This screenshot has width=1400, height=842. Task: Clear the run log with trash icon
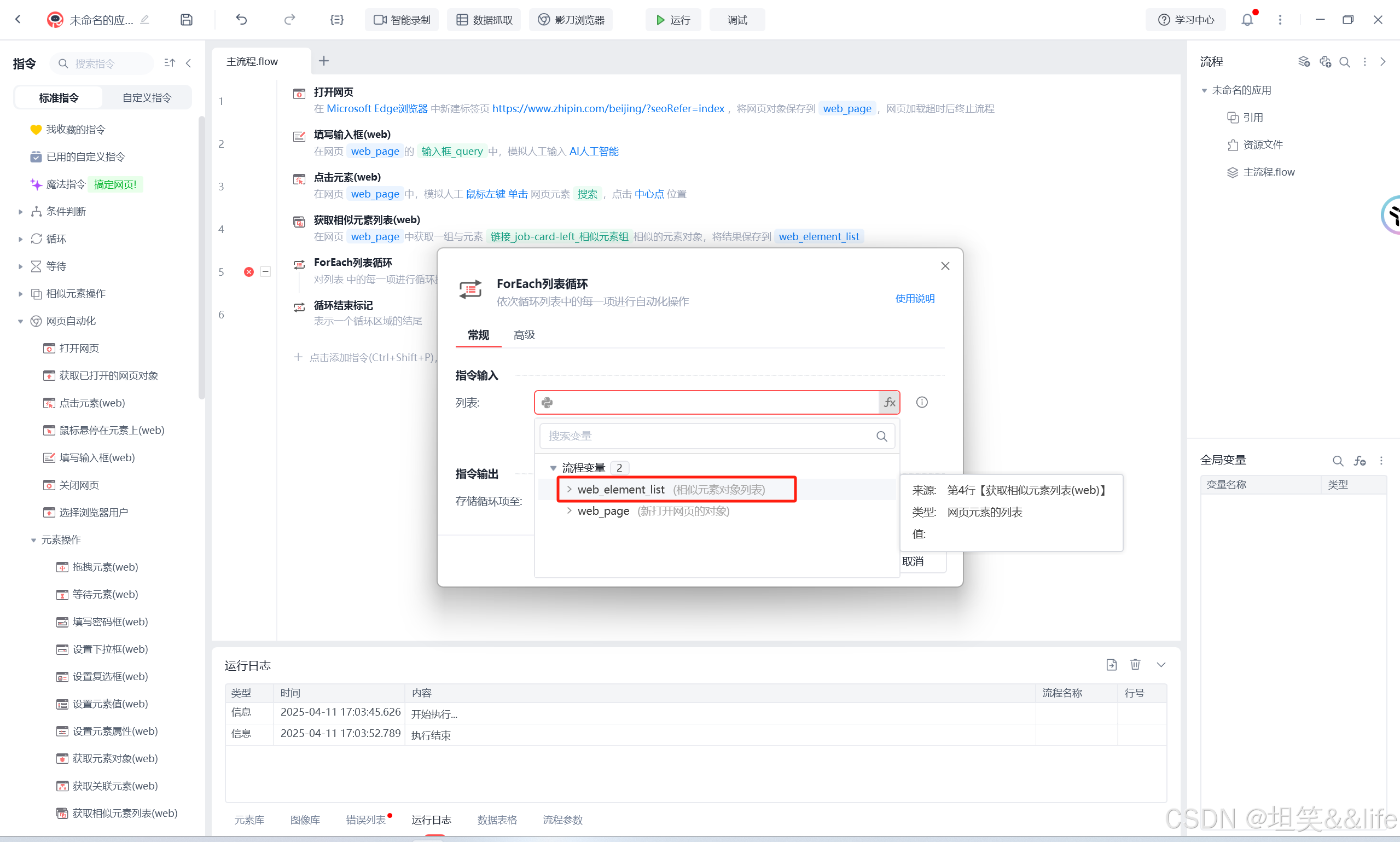coord(1135,664)
